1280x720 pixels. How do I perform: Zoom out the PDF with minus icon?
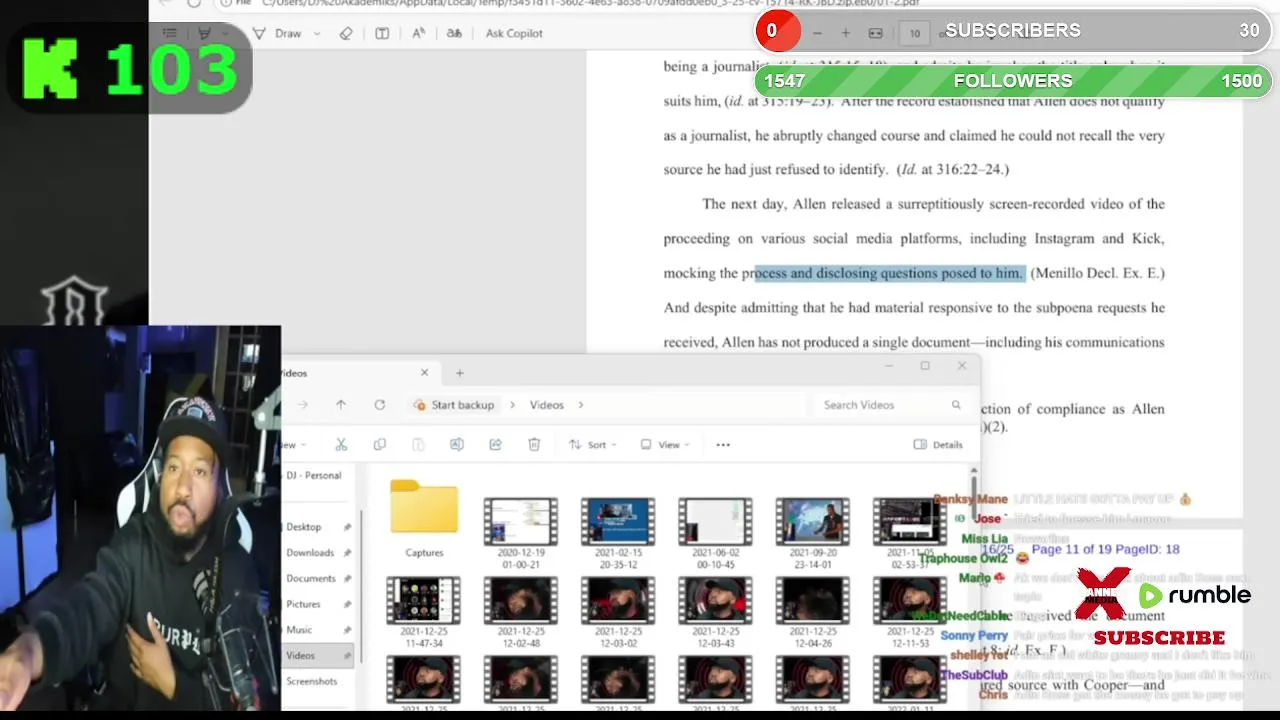[817, 33]
